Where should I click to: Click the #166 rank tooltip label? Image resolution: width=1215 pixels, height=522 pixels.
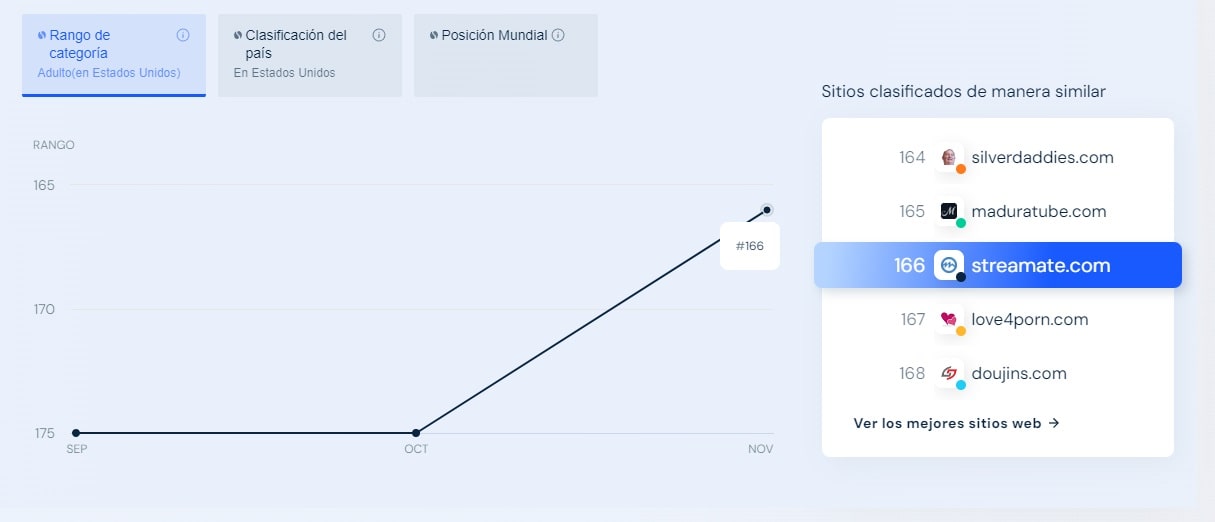pos(750,246)
